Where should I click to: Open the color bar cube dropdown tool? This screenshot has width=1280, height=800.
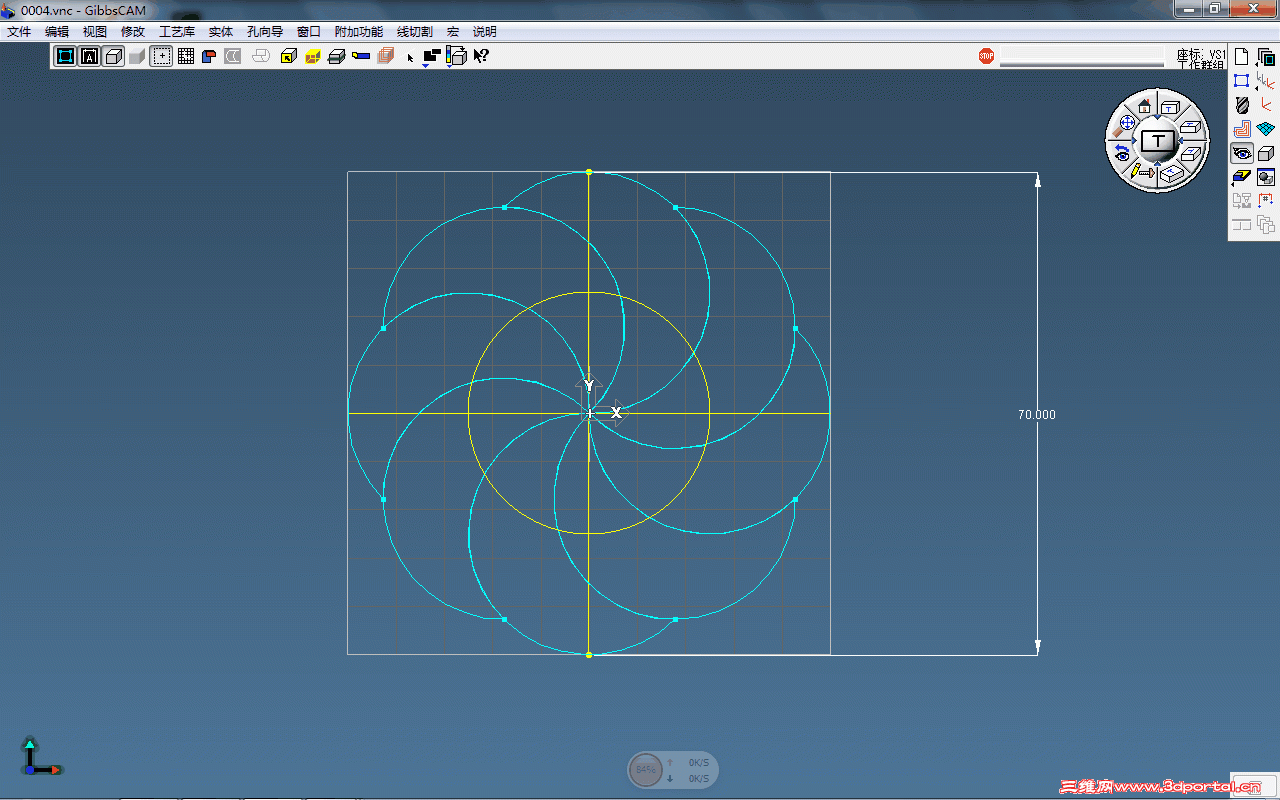(456, 57)
